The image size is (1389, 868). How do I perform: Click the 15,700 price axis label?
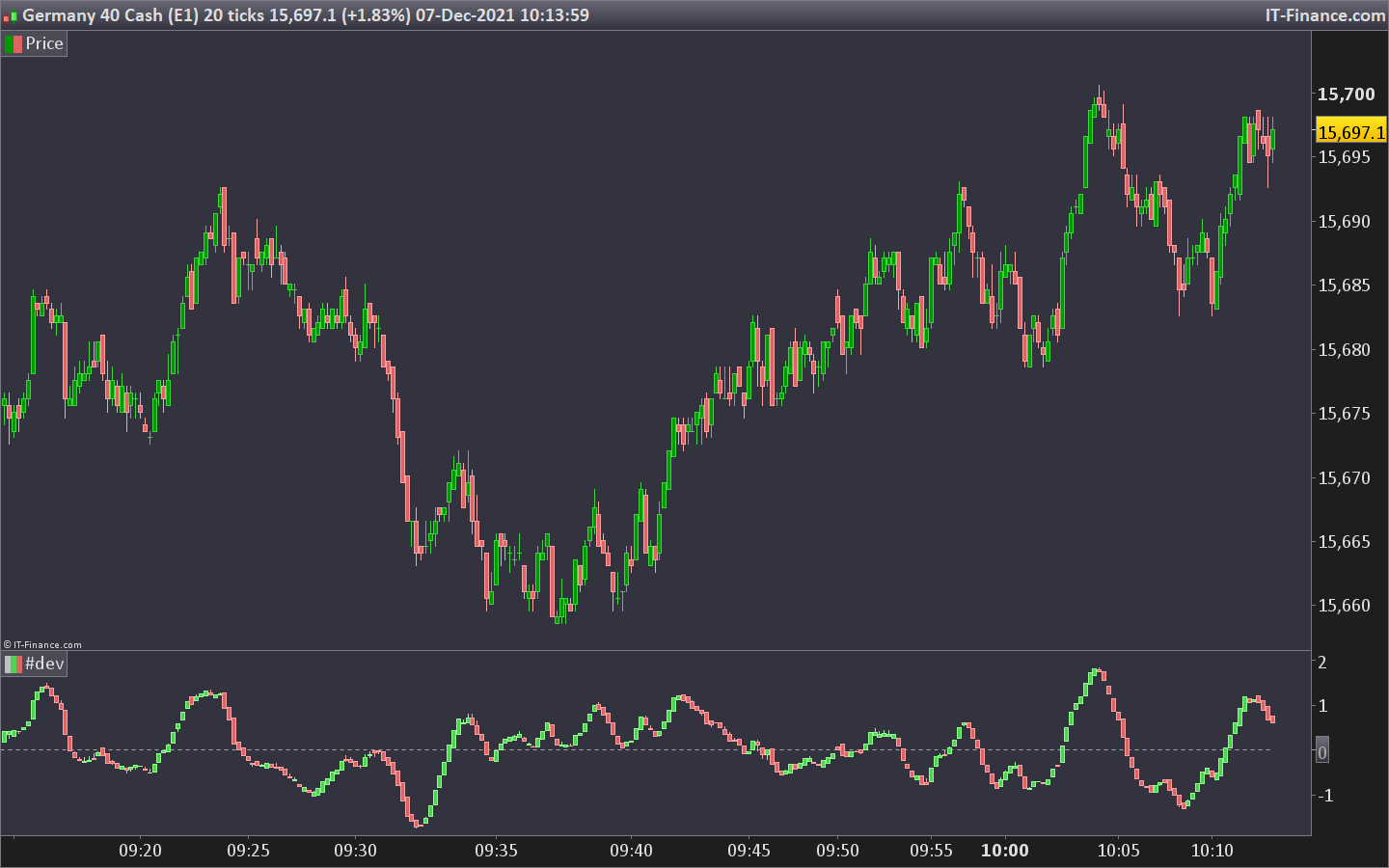point(1347,94)
